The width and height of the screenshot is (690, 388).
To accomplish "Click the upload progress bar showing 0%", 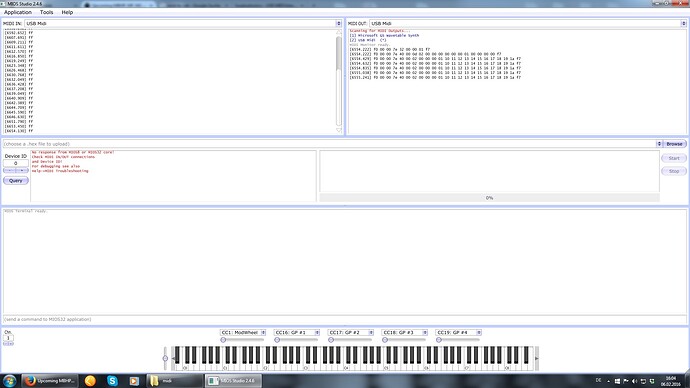I will [x=489, y=198].
